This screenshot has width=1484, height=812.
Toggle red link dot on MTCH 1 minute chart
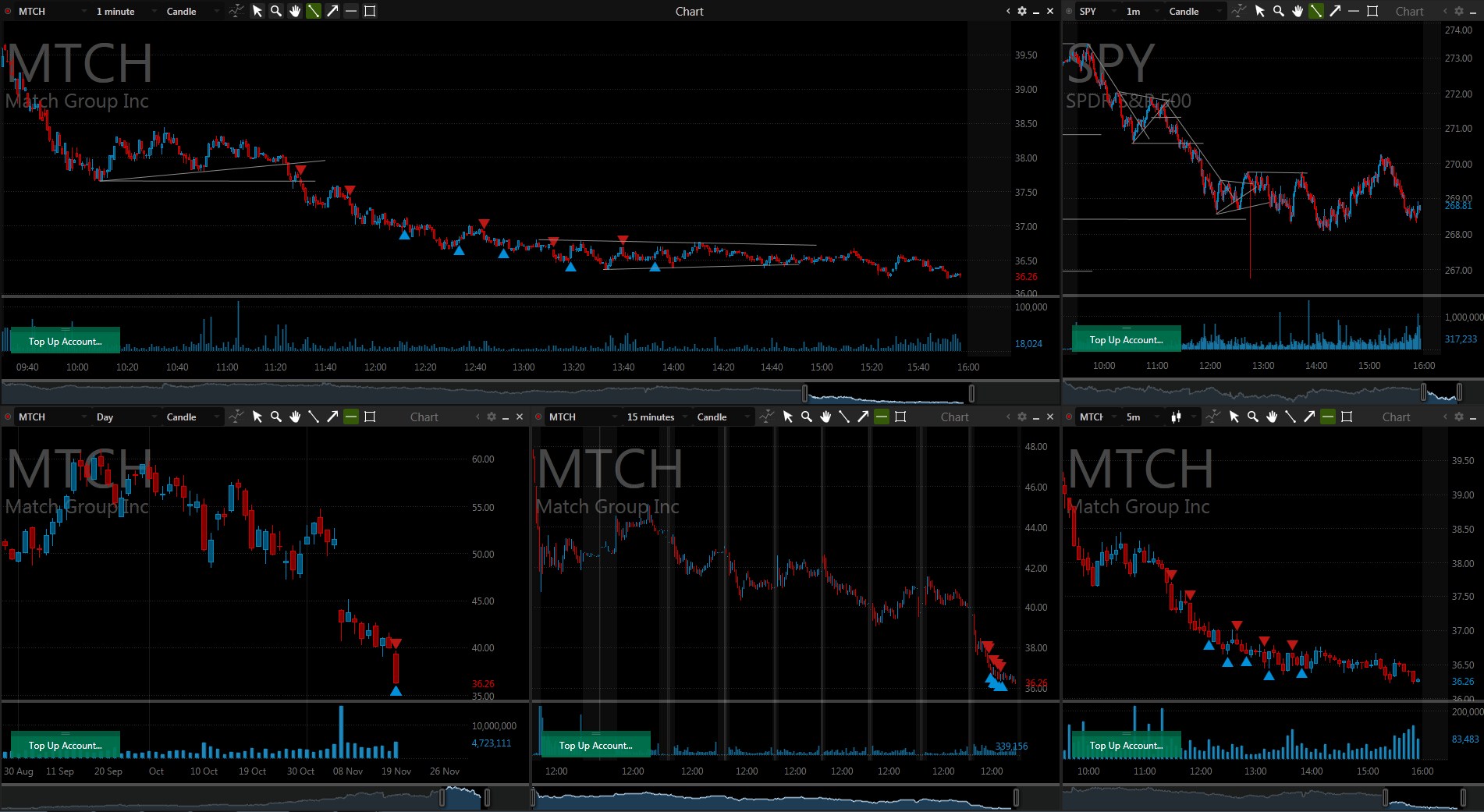point(8,11)
